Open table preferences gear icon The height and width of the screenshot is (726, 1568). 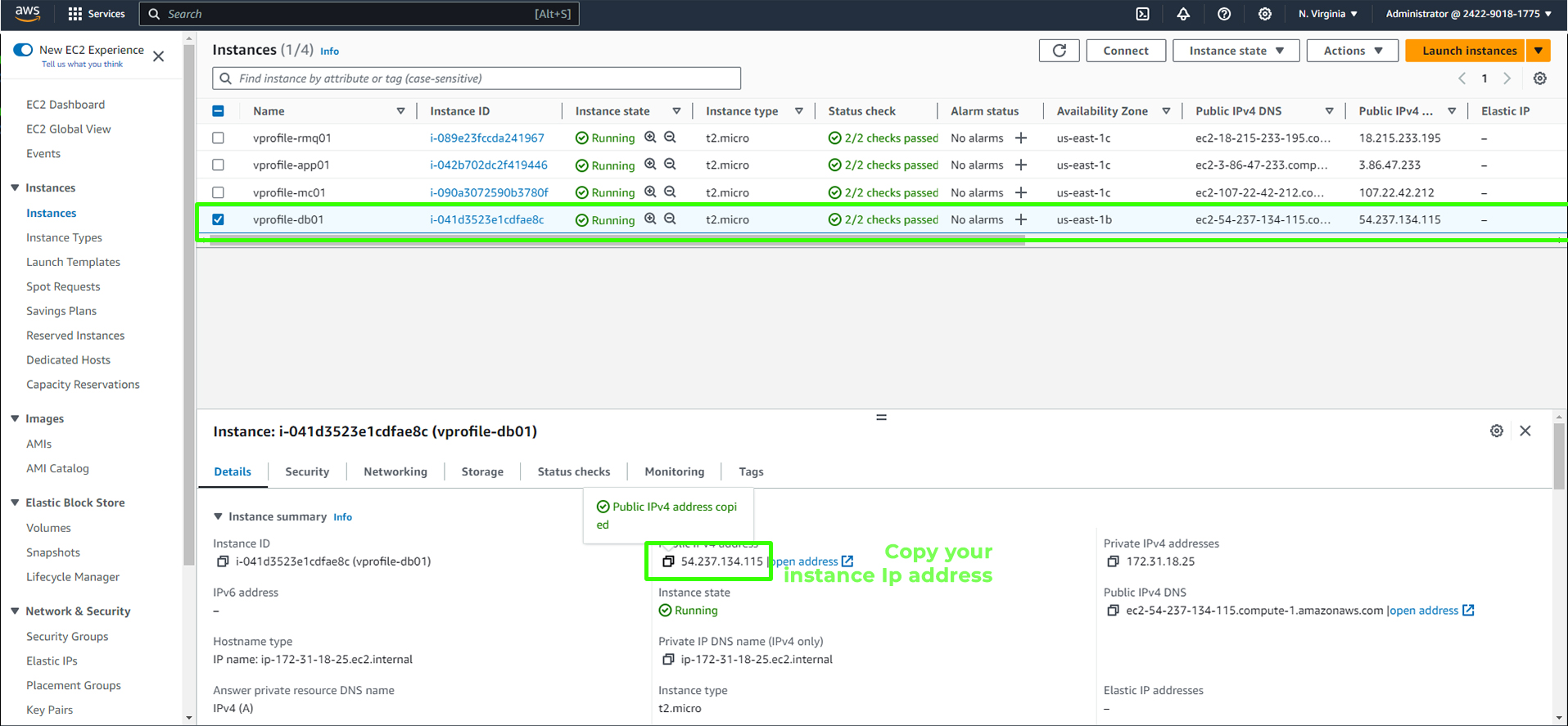click(x=1540, y=79)
